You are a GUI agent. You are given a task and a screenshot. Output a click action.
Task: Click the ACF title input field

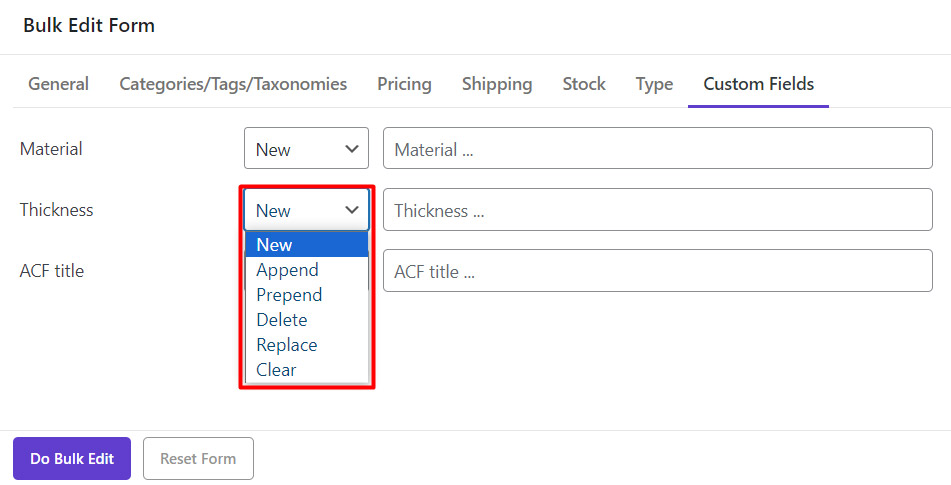pos(657,271)
